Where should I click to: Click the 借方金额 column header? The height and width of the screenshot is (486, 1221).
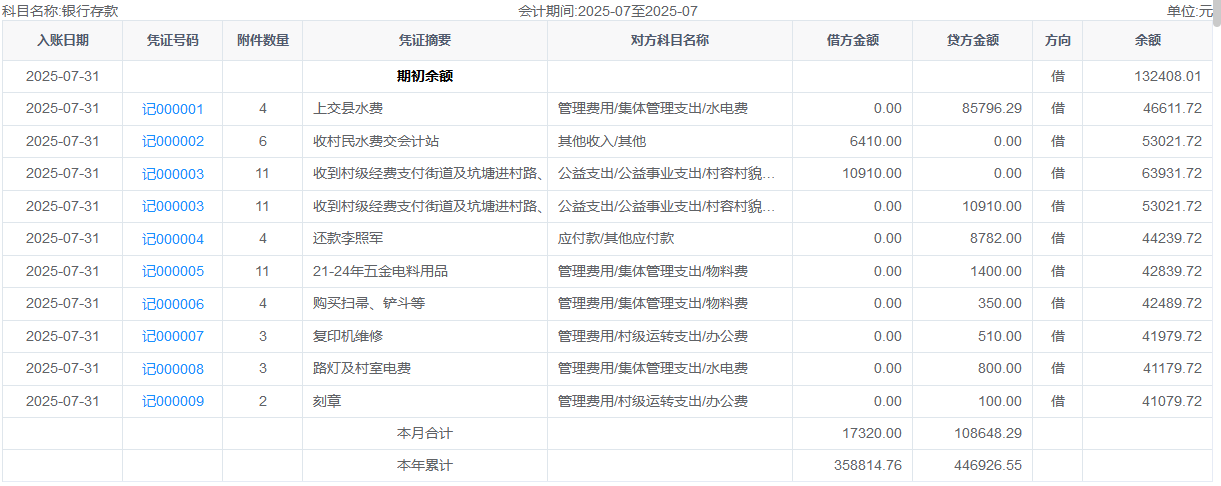point(852,41)
